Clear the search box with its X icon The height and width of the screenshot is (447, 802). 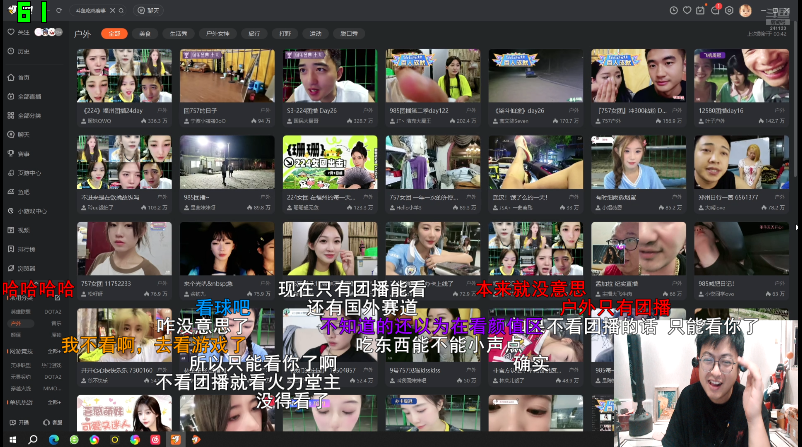coord(113,10)
